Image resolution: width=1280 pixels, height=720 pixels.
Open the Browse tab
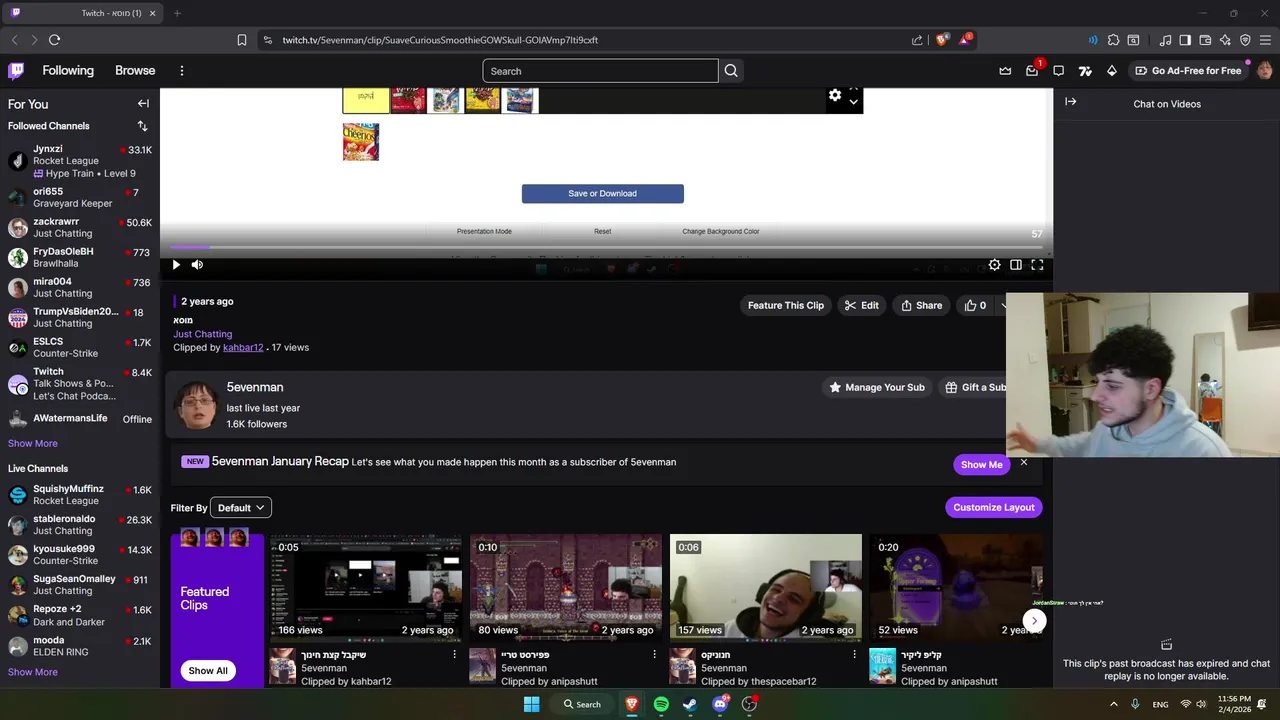(135, 71)
